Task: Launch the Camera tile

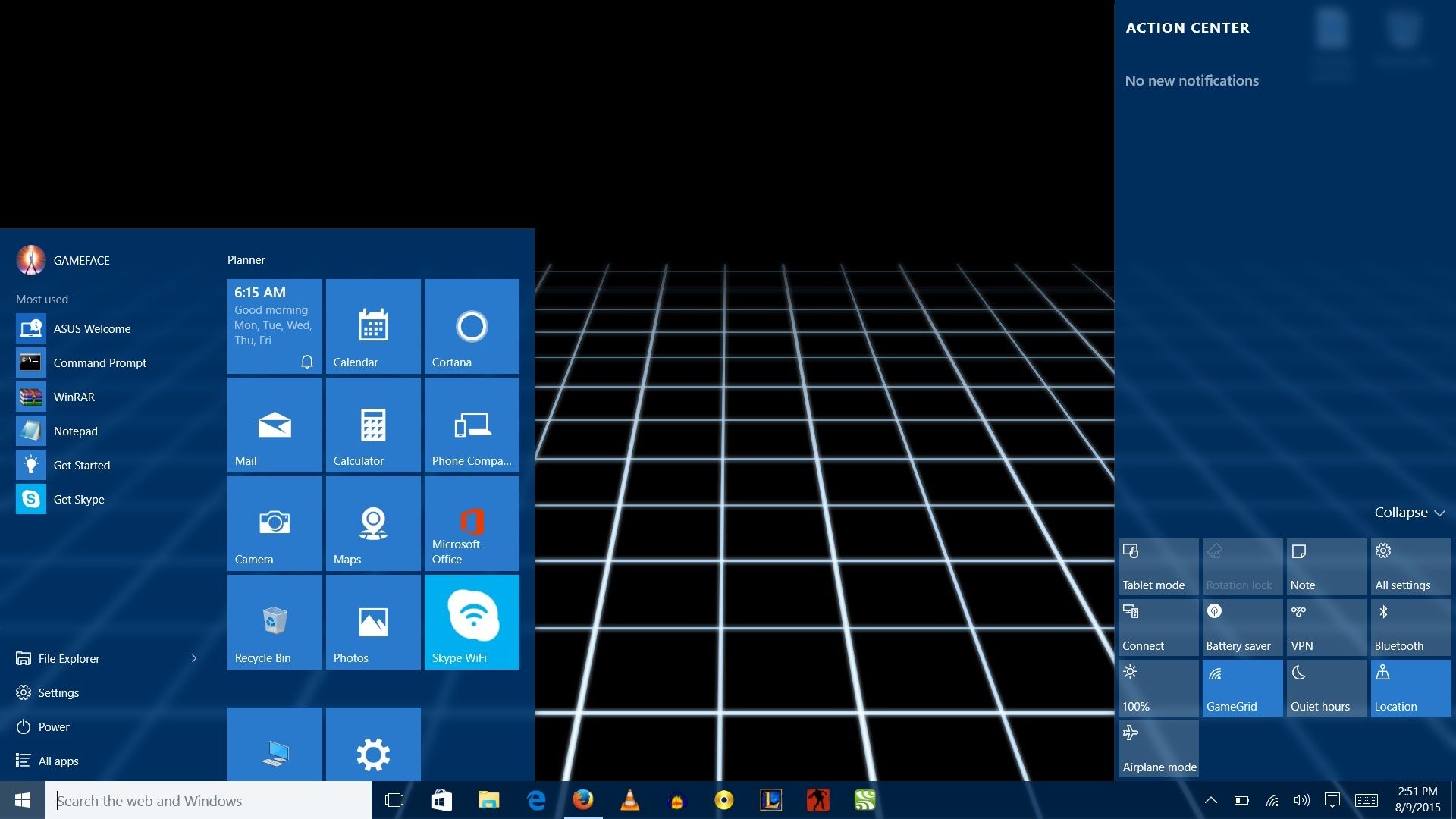Action: [x=275, y=523]
